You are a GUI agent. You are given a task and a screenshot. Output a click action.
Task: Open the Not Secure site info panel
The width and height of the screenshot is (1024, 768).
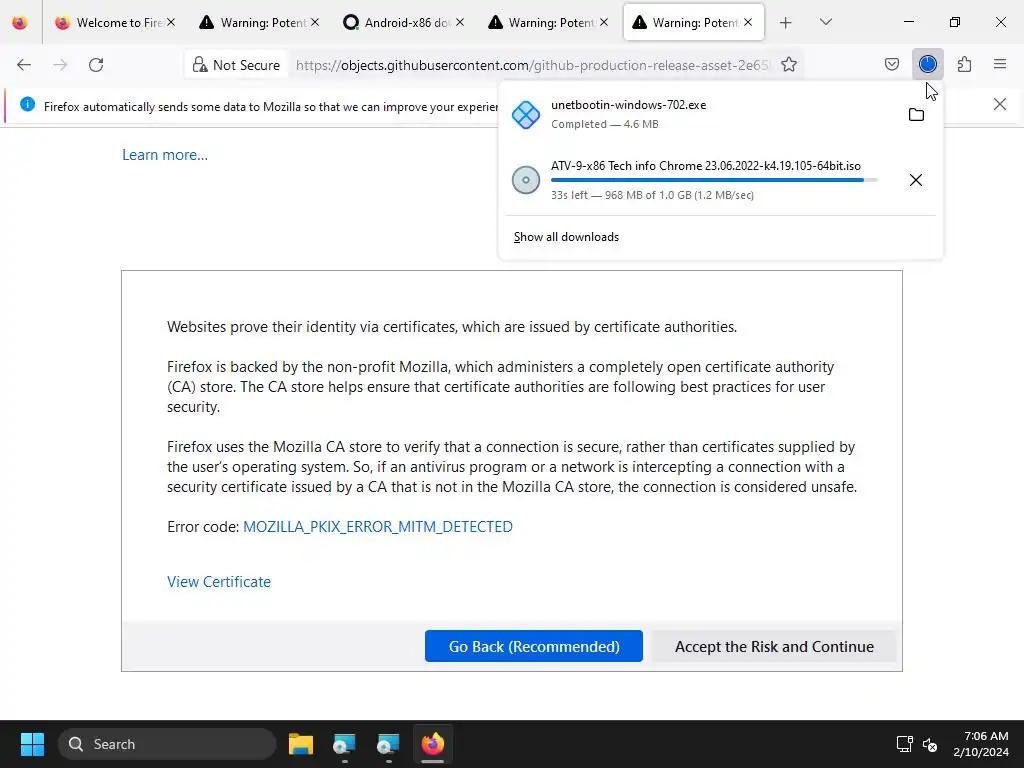coord(236,65)
